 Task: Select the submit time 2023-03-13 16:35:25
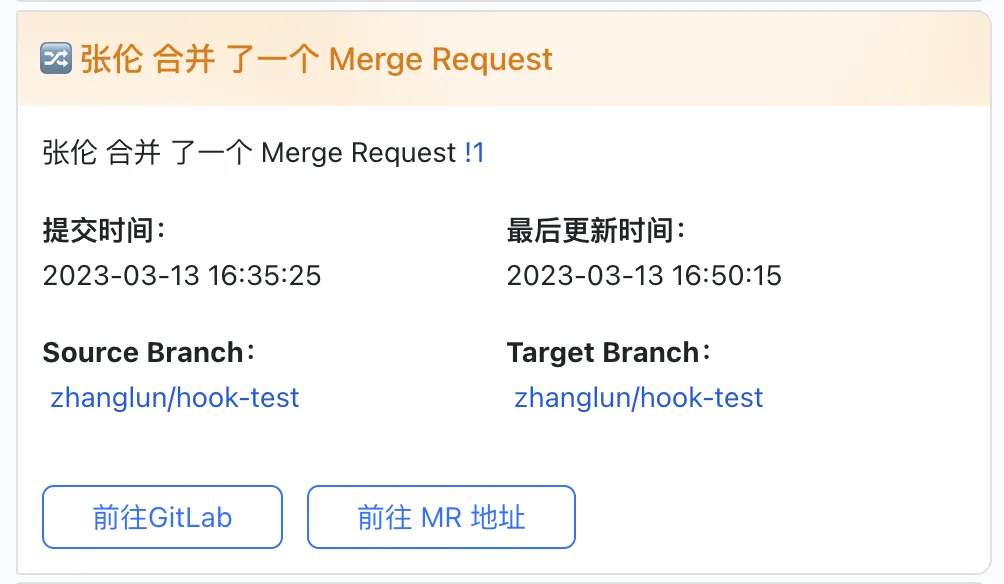[x=182, y=276]
